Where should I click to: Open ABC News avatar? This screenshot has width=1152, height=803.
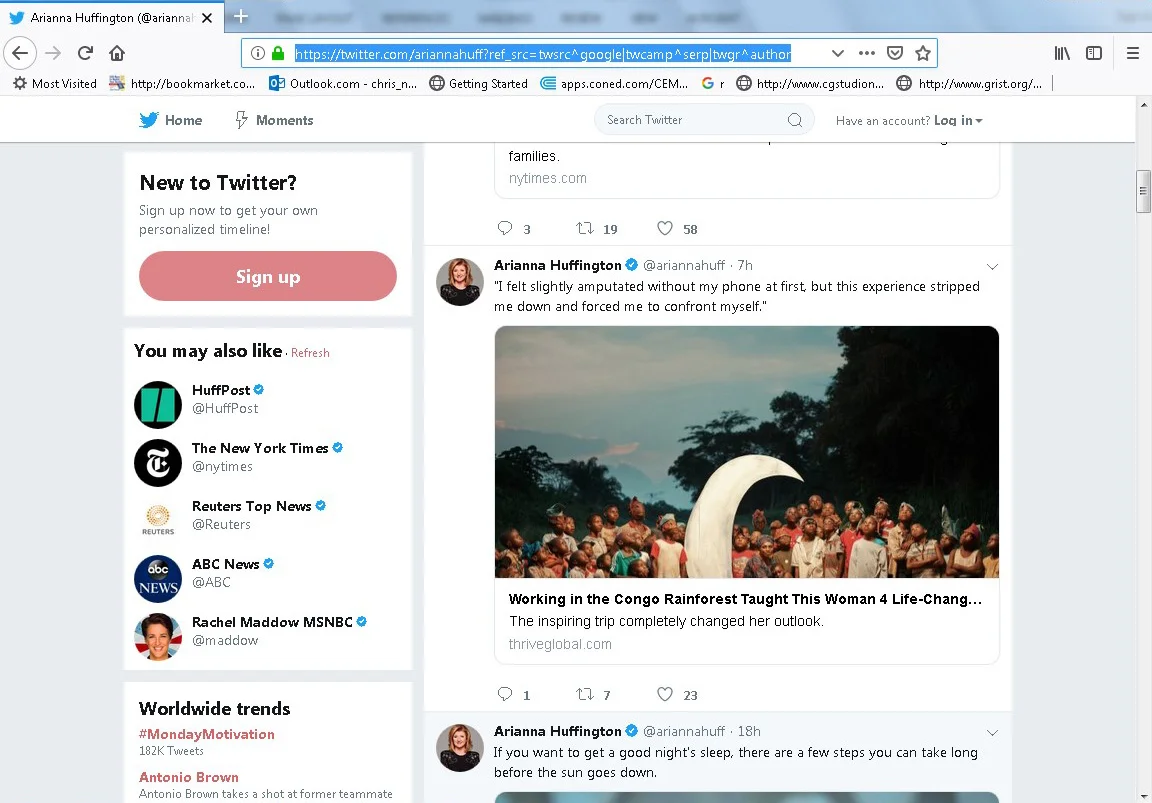(158, 579)
